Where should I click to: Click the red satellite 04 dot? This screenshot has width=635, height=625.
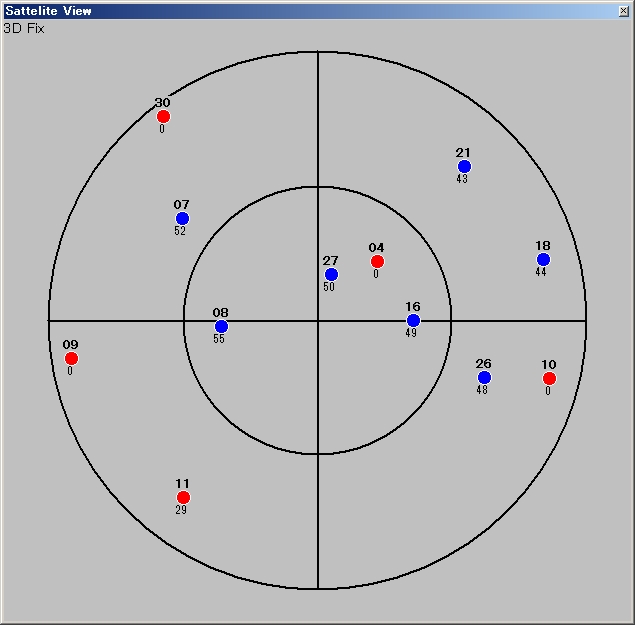click(x=377, y=262)
